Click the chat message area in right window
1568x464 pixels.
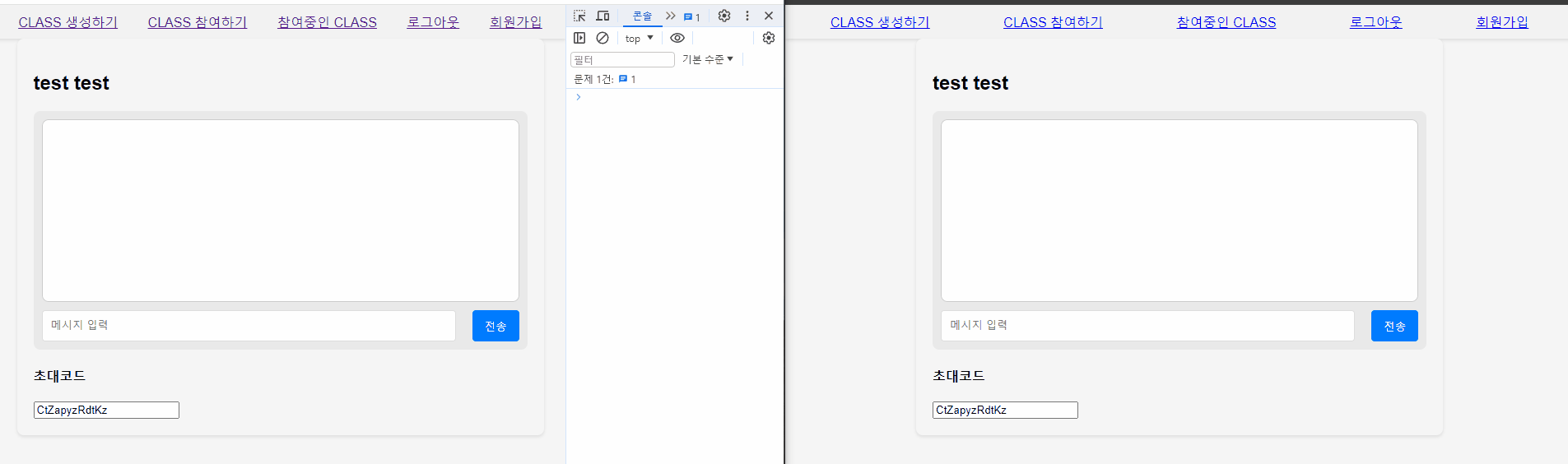(x=1179, y=211)
